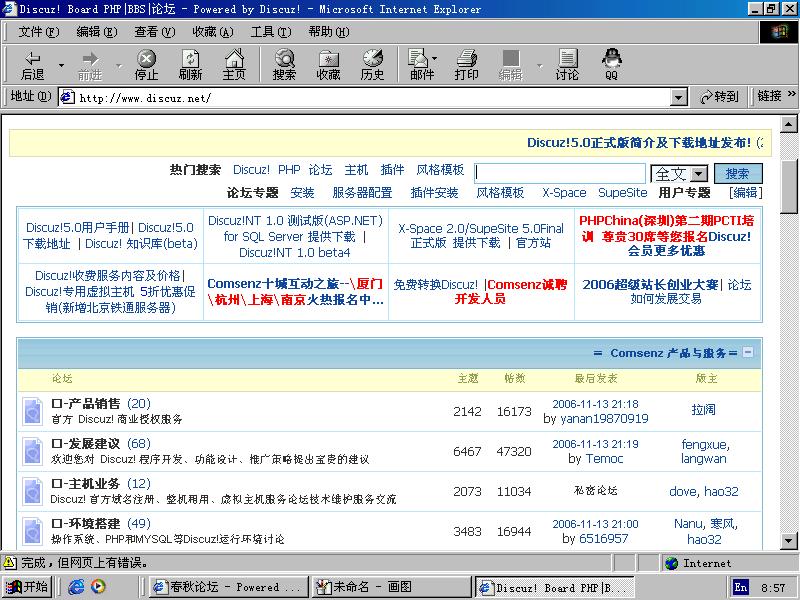
Task: Open the 主机业务 forum link
Action: (x=86, y=483)
